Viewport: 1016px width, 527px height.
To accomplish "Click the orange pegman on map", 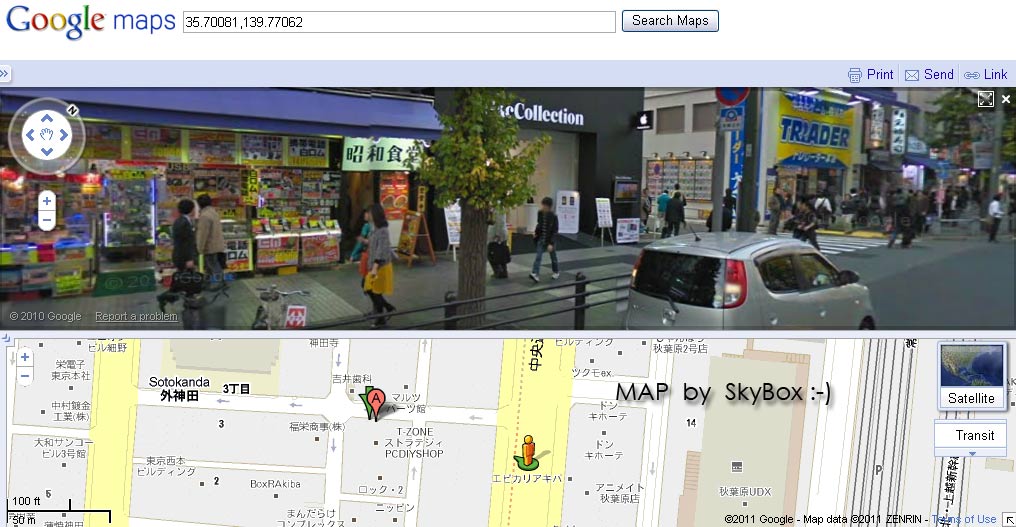I will 529,452.
